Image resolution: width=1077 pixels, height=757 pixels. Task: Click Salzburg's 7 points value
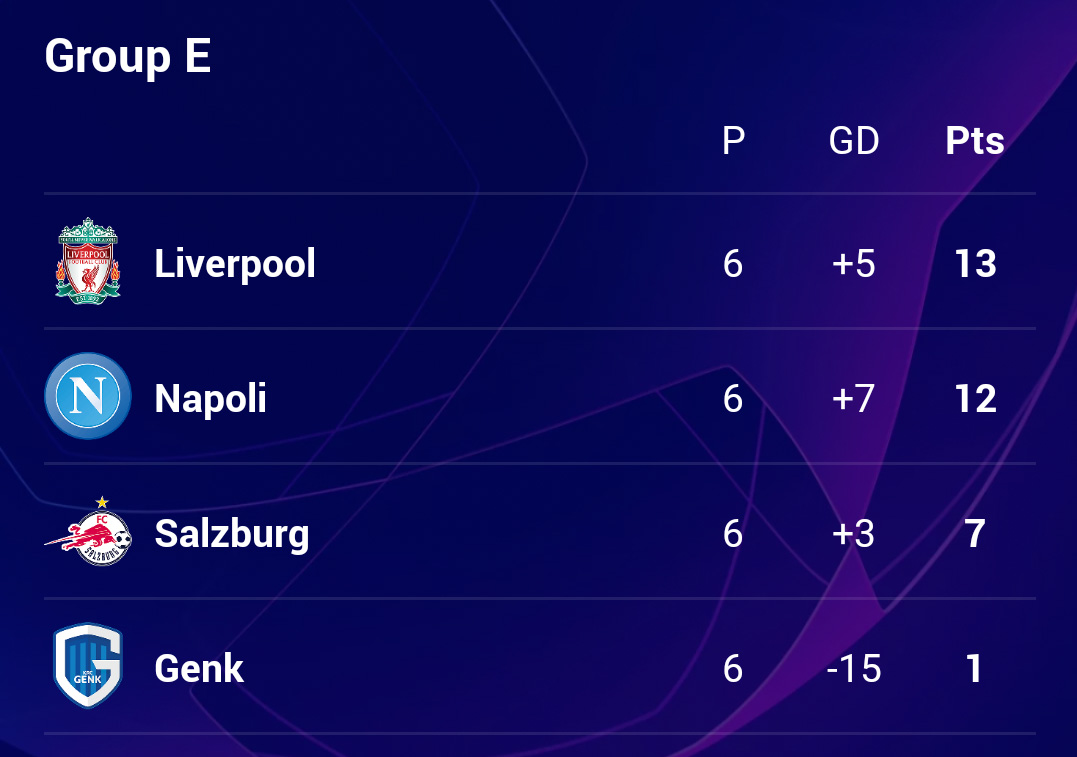coord(975,534)
